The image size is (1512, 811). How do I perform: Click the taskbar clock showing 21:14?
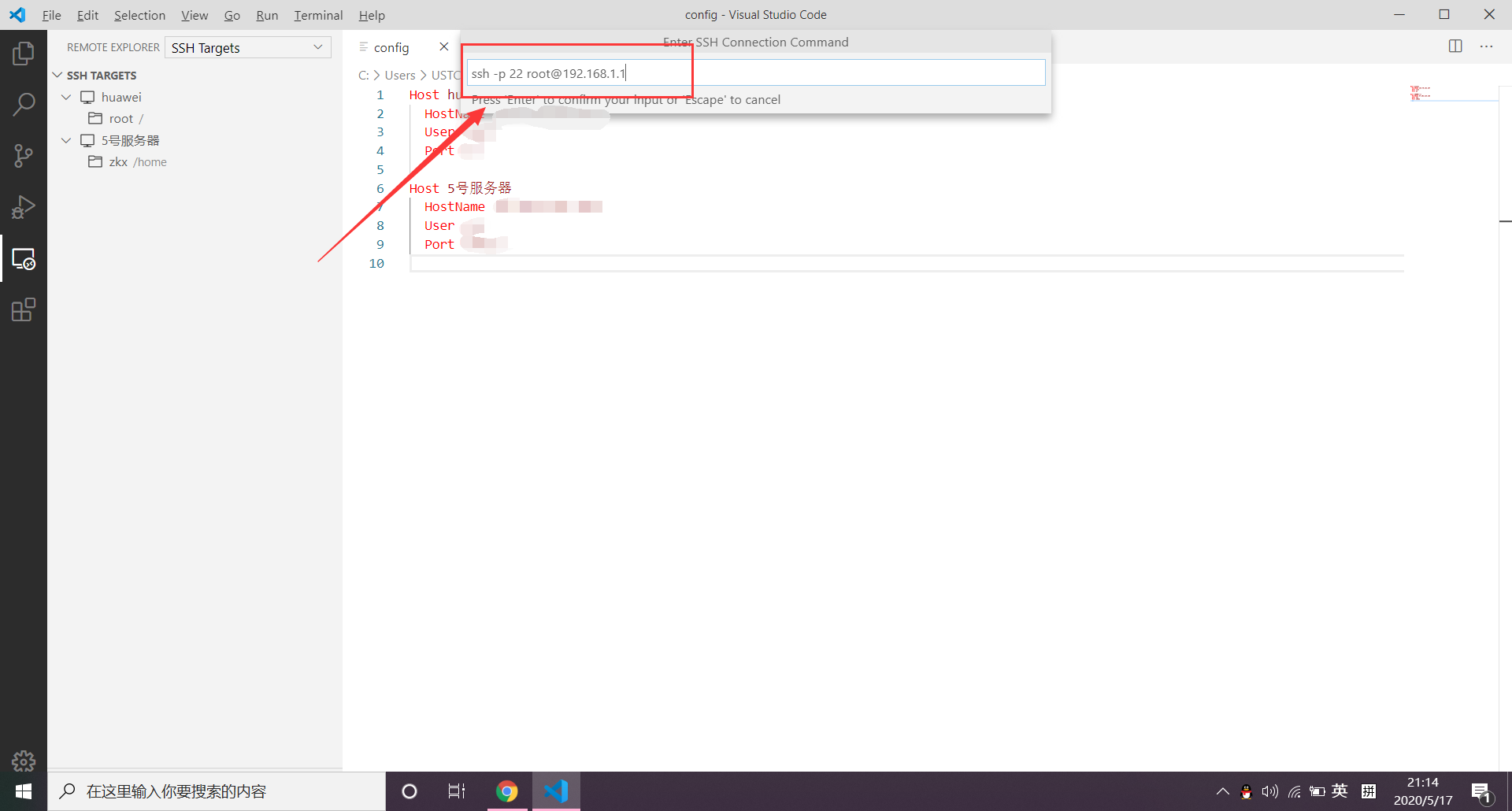pos(1422,782)
